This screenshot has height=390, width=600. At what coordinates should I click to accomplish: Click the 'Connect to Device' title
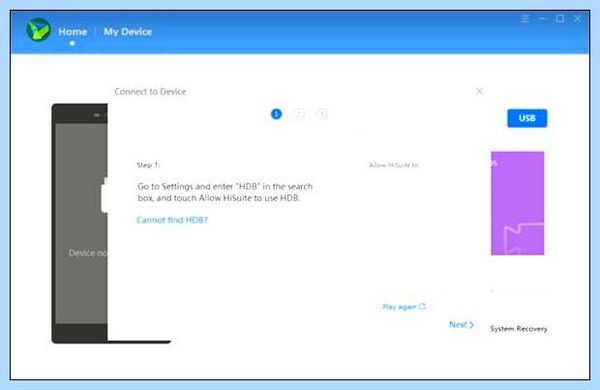click(x=150, y=91)
